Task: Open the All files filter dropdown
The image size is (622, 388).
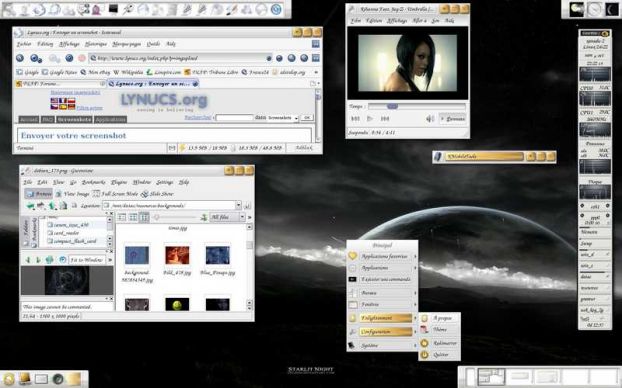Action: tap(227, 217)
